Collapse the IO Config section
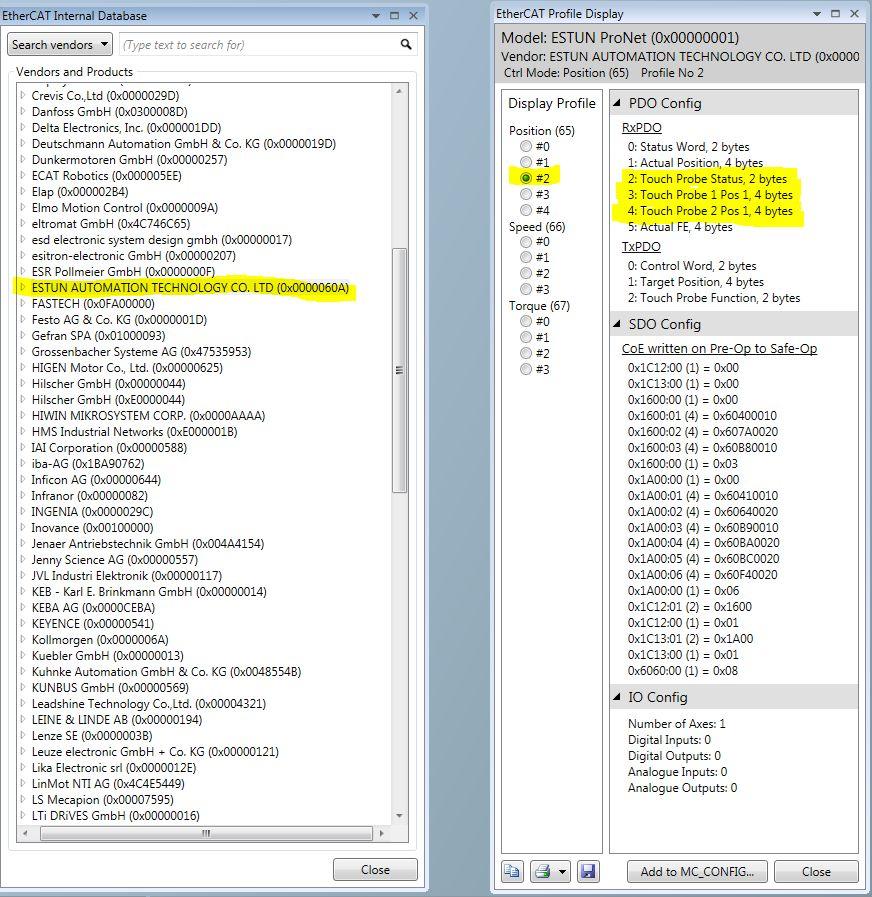Image resolution: width=872 pixels, height=897 pixels. pyautogui.click(x=617, y=697)
